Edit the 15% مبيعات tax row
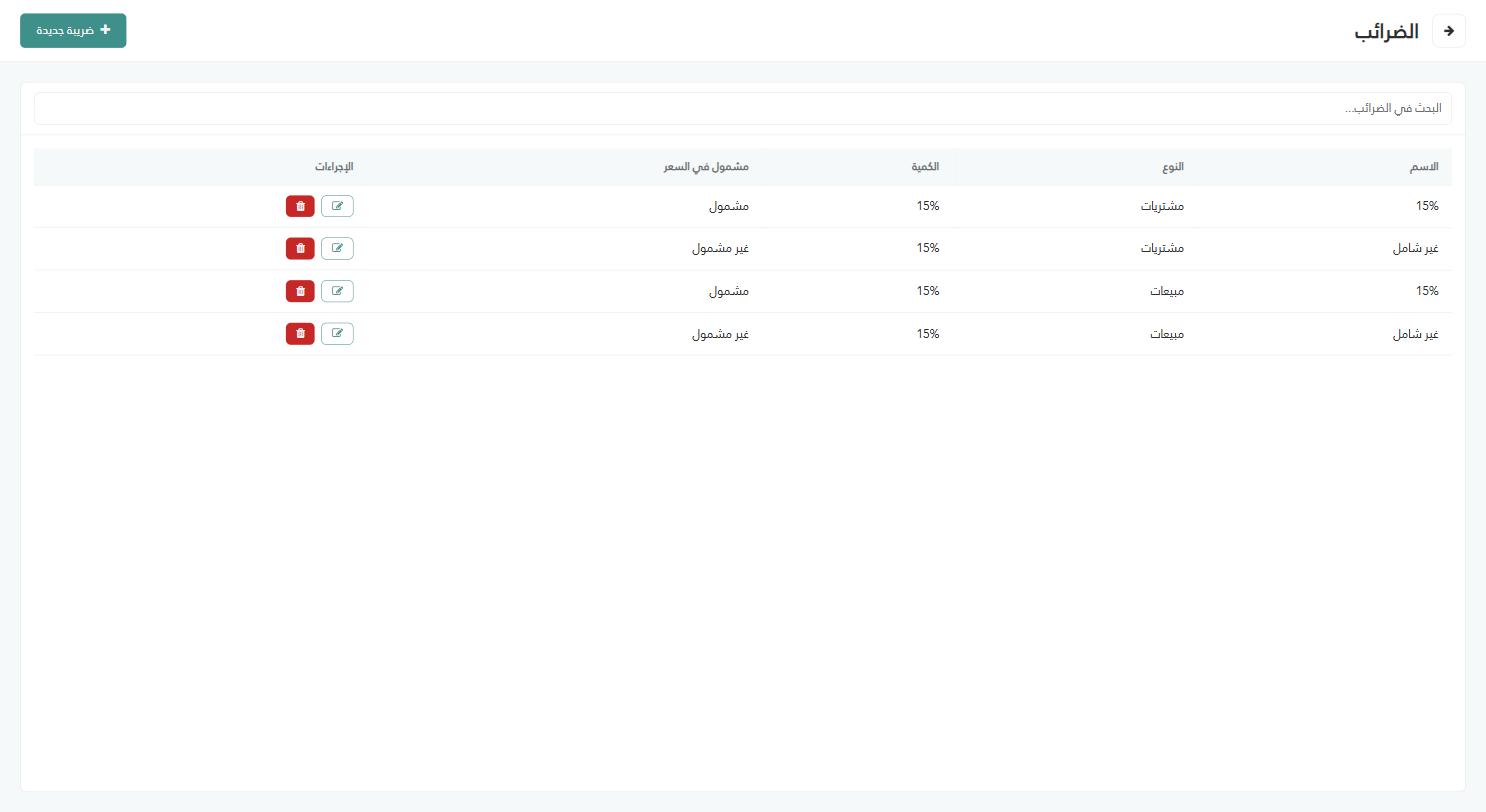The image size is (1486, 812). [337, 291]
